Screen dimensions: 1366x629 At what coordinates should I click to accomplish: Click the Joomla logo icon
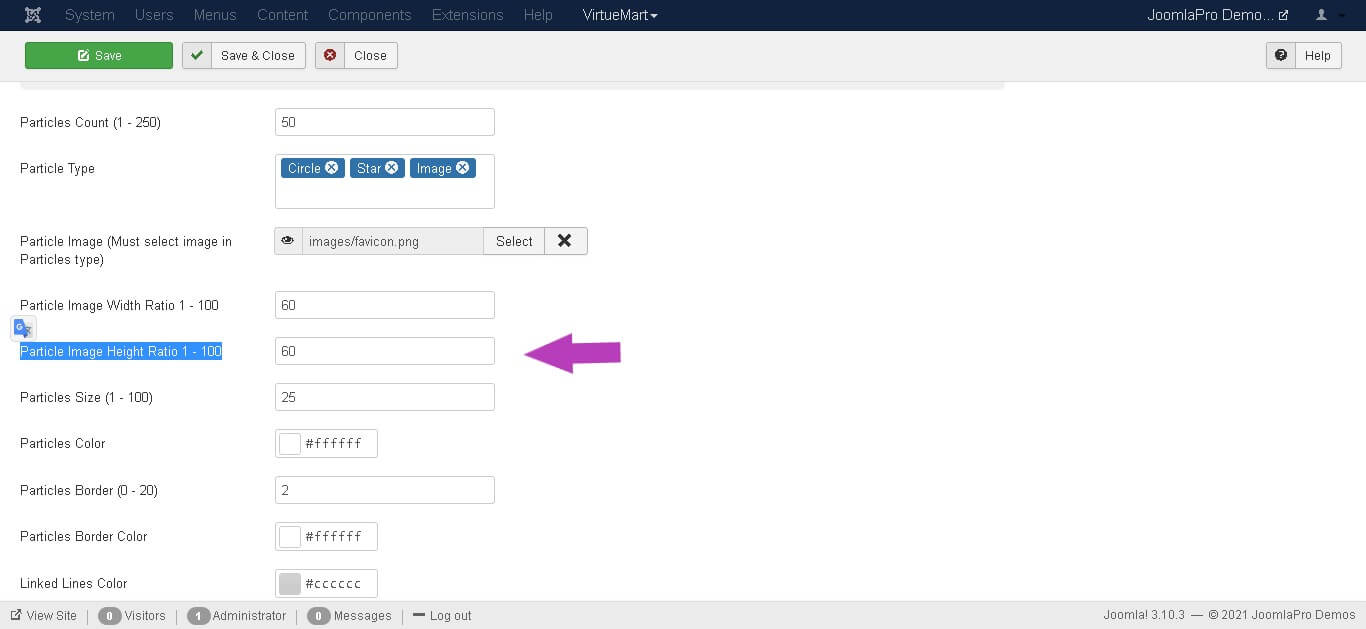(32, 15)
